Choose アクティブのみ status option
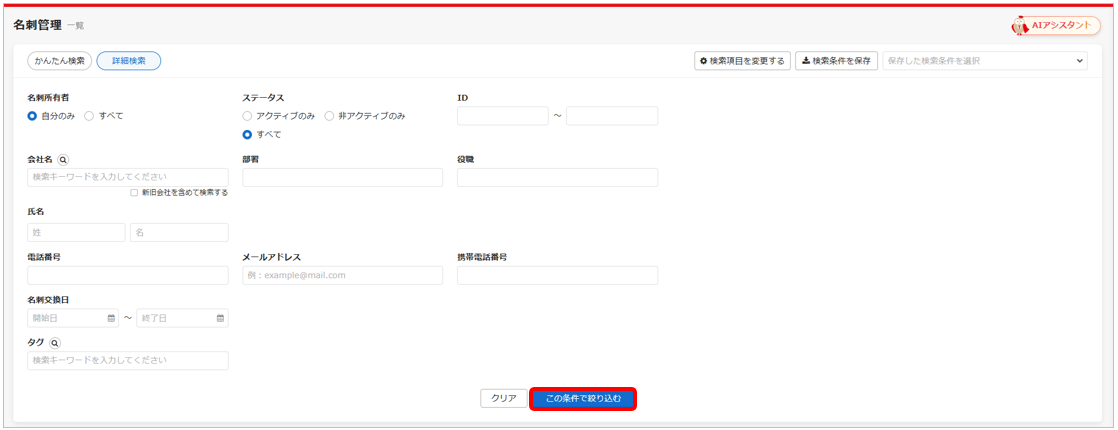The width and height of the screenshot is (1118, 430). coord(247,116)
